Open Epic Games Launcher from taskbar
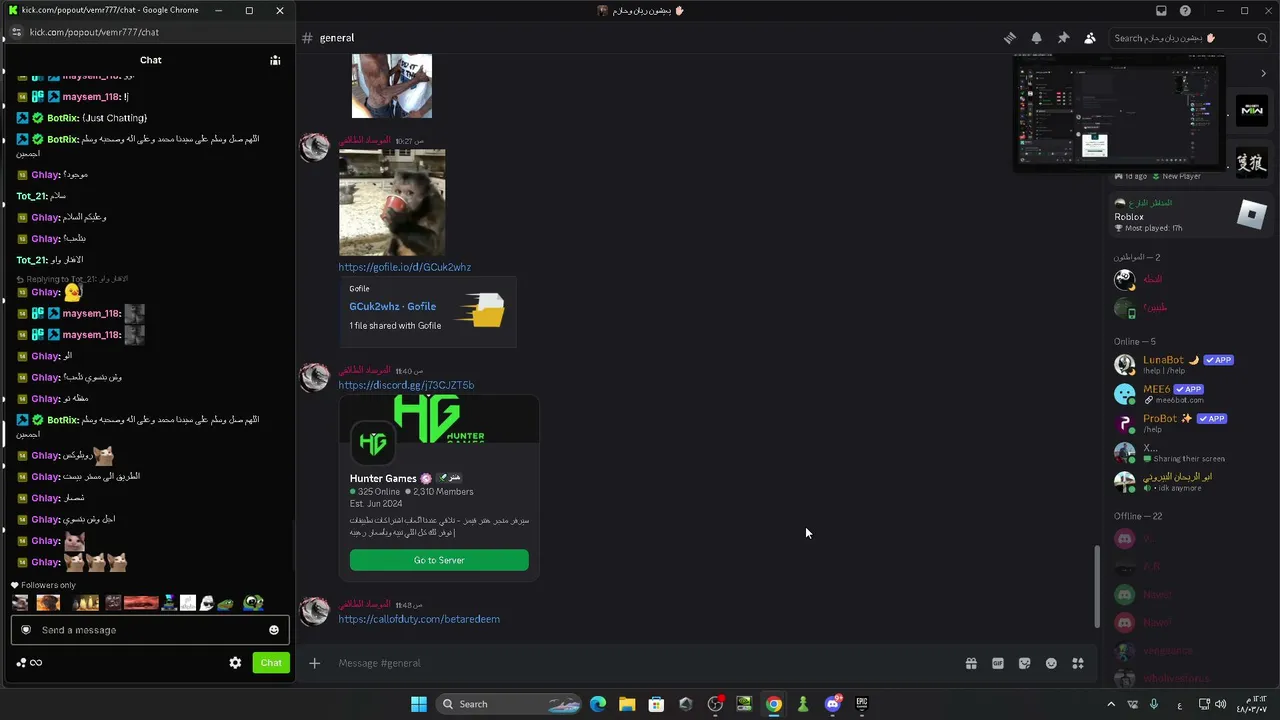Screen dimensions: 1280x720 [x=861, y=704]
